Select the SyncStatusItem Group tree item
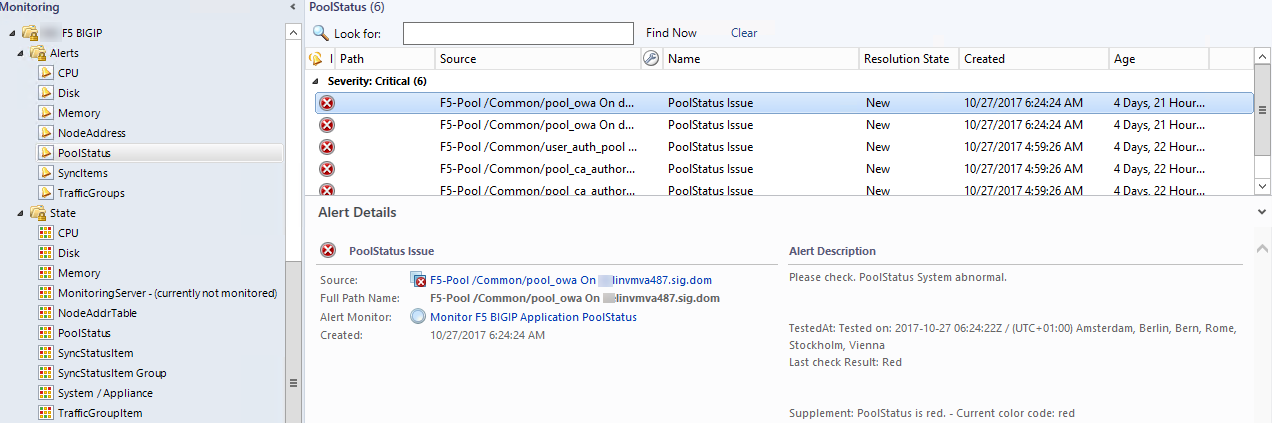The height and width of the screenshot is (423, 1272). [x=112, y=373]
